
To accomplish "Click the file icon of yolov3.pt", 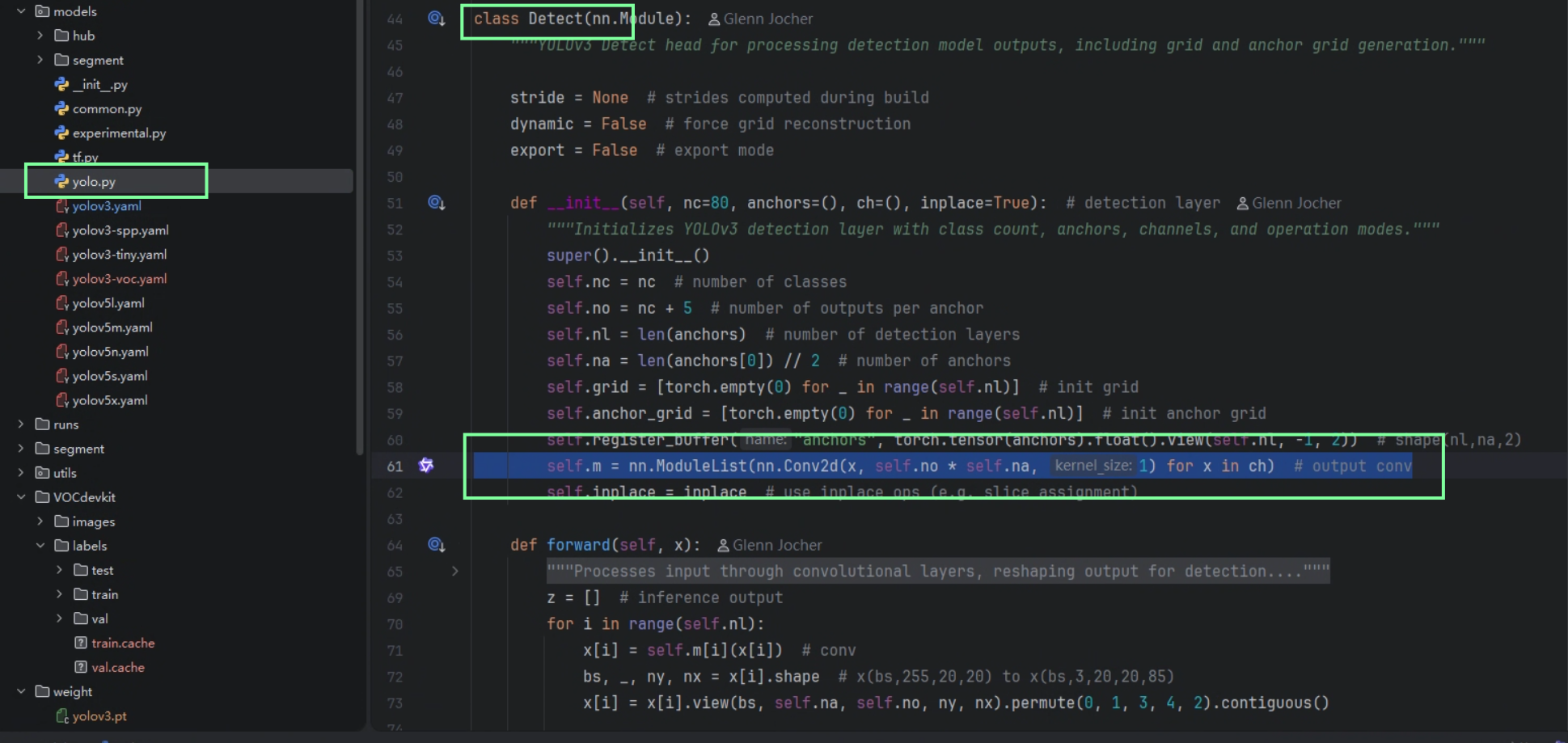I will pos(61,716).
